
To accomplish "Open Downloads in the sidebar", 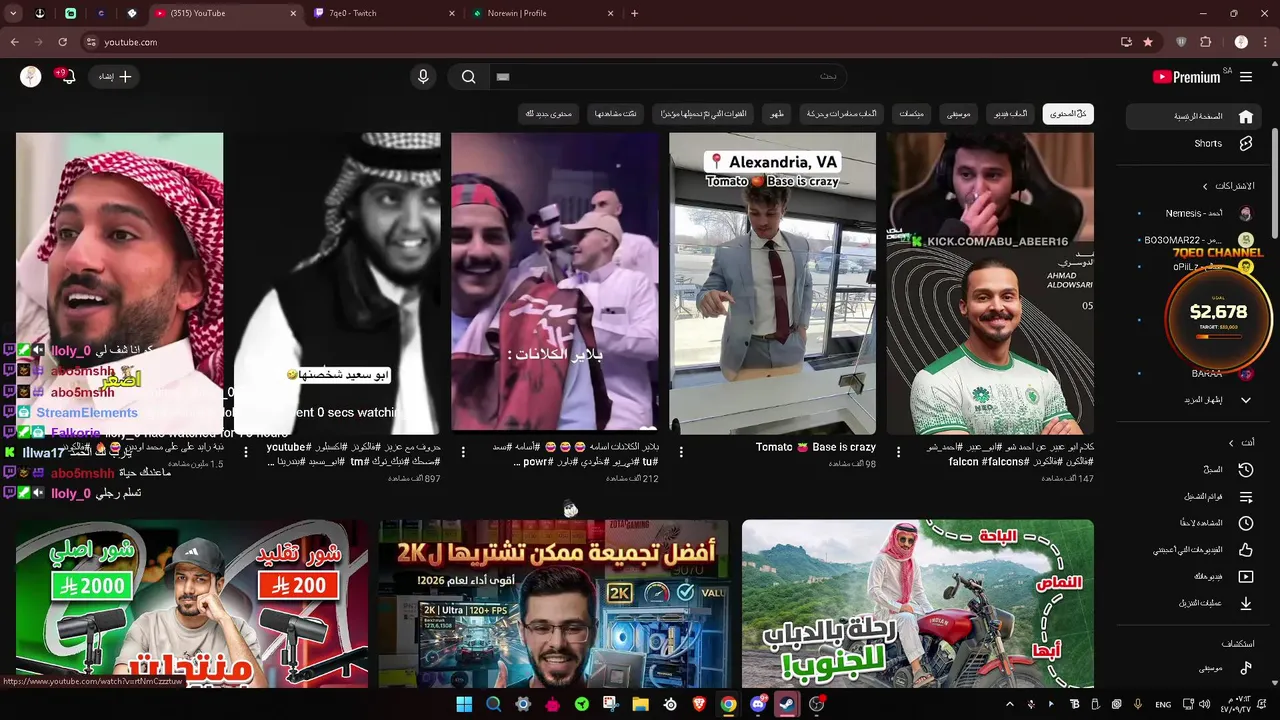I will coord(1192,603).
